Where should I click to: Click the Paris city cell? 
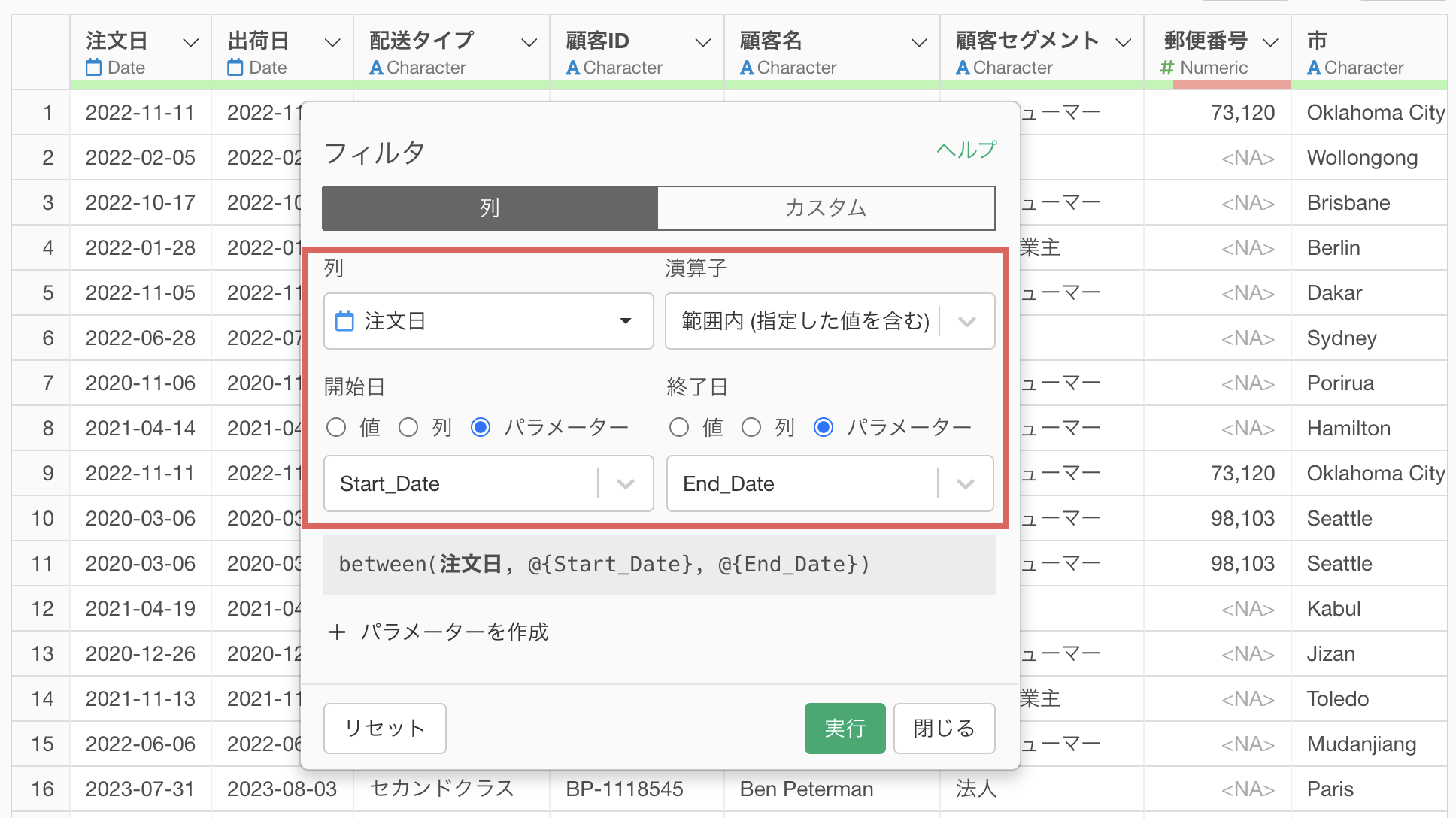(x=1369, y=789)
